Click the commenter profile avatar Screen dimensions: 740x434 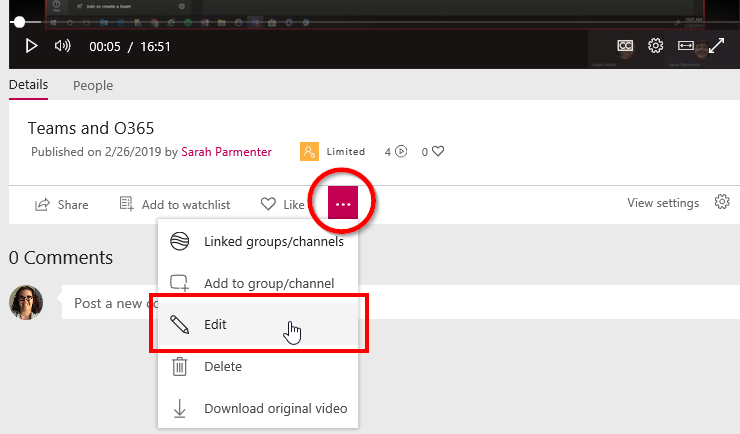click(x=26, y=302)
